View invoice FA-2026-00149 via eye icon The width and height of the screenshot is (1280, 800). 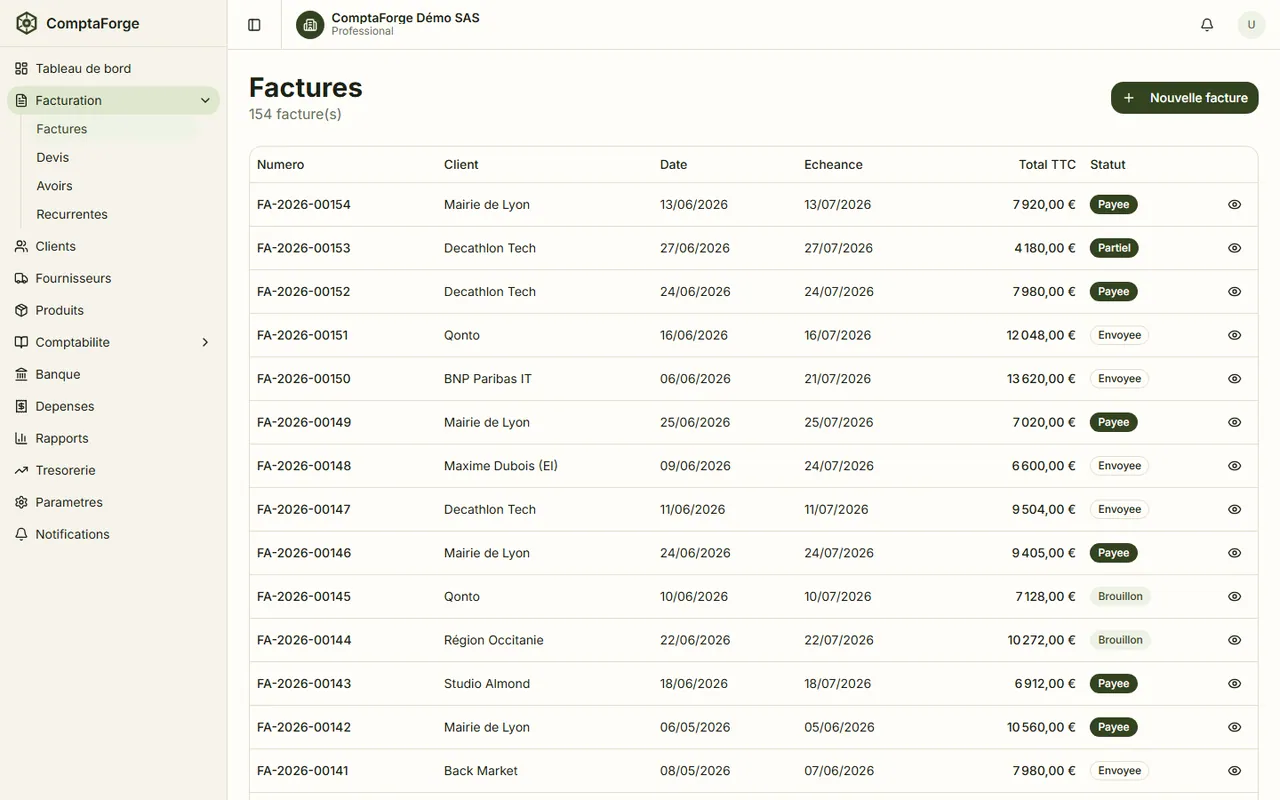click(1234, 422)
